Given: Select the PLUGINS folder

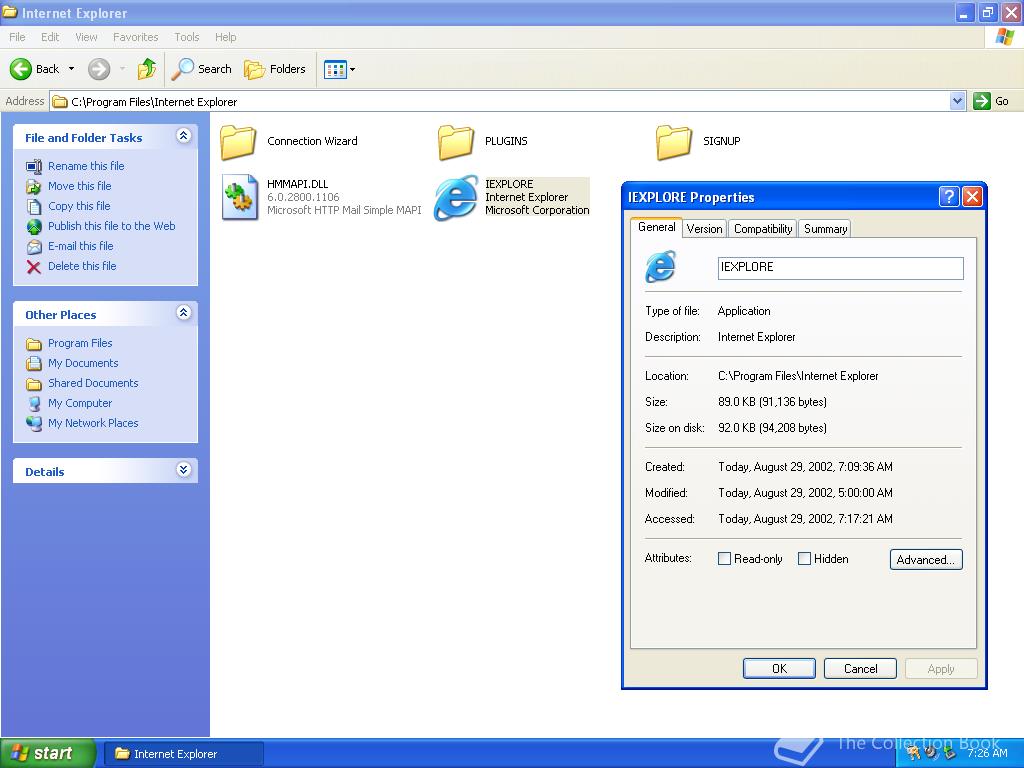Looking at the screenshot, I should [x=456, y=141].
